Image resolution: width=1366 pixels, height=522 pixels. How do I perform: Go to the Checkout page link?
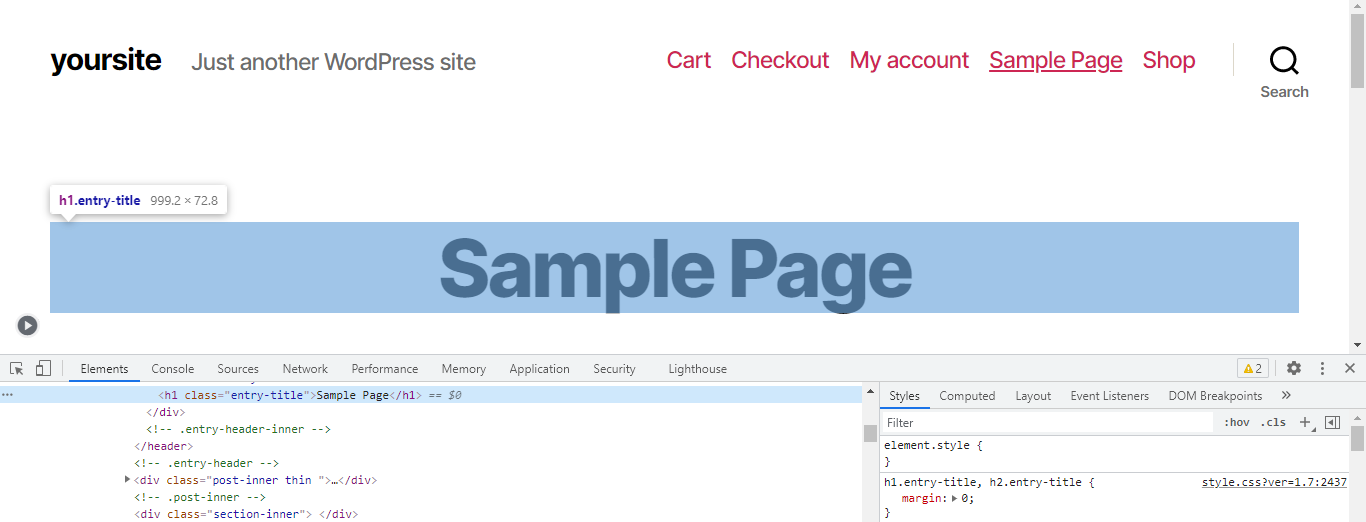[x=780, y=60]
